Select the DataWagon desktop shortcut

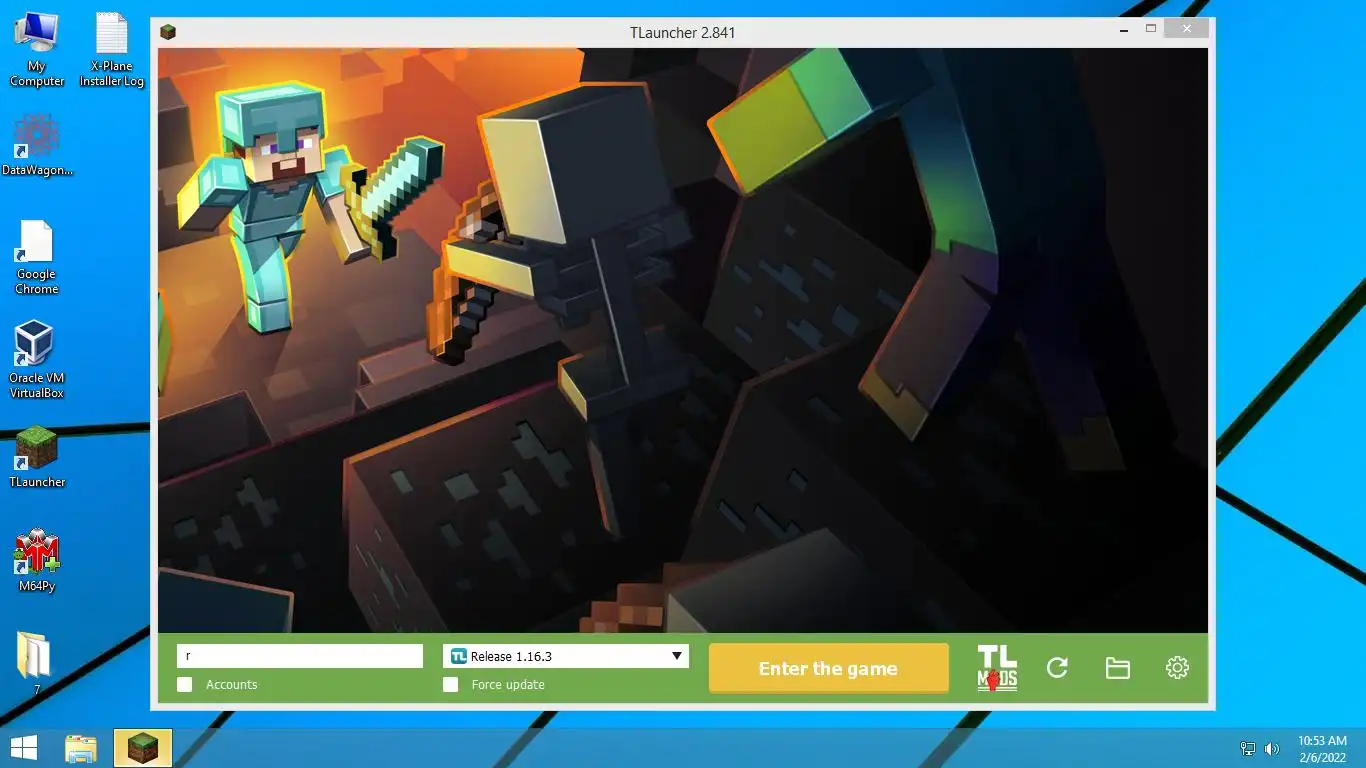pyautogui.click(x=37, y=145)
